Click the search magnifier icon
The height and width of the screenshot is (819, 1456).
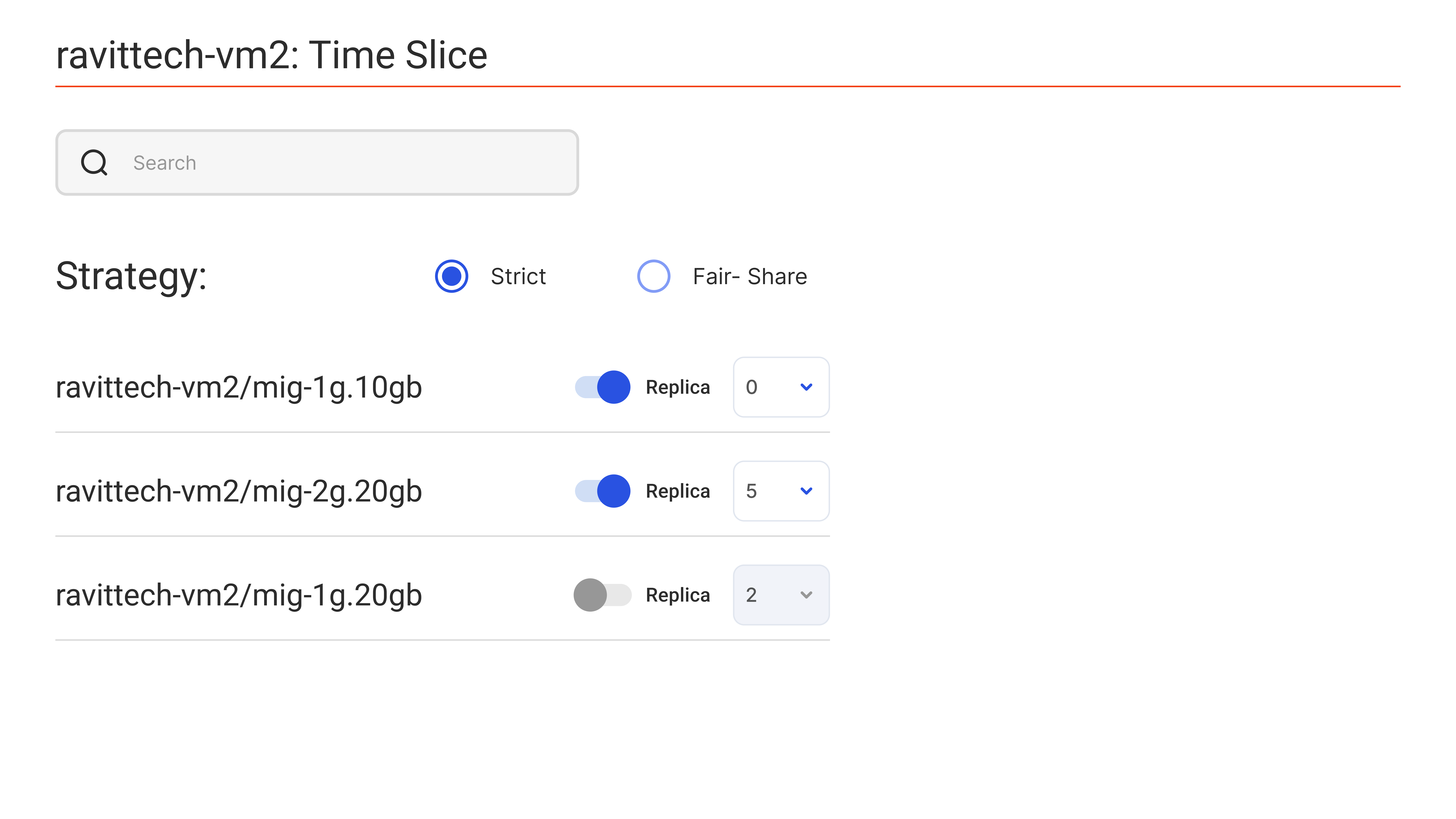click(x=94, y=163)
